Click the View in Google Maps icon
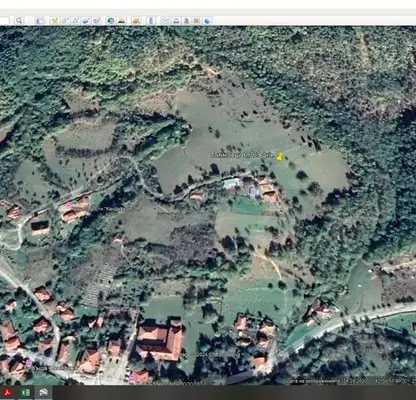This screenshot has height=400, width=416. [x=197, y=21]
